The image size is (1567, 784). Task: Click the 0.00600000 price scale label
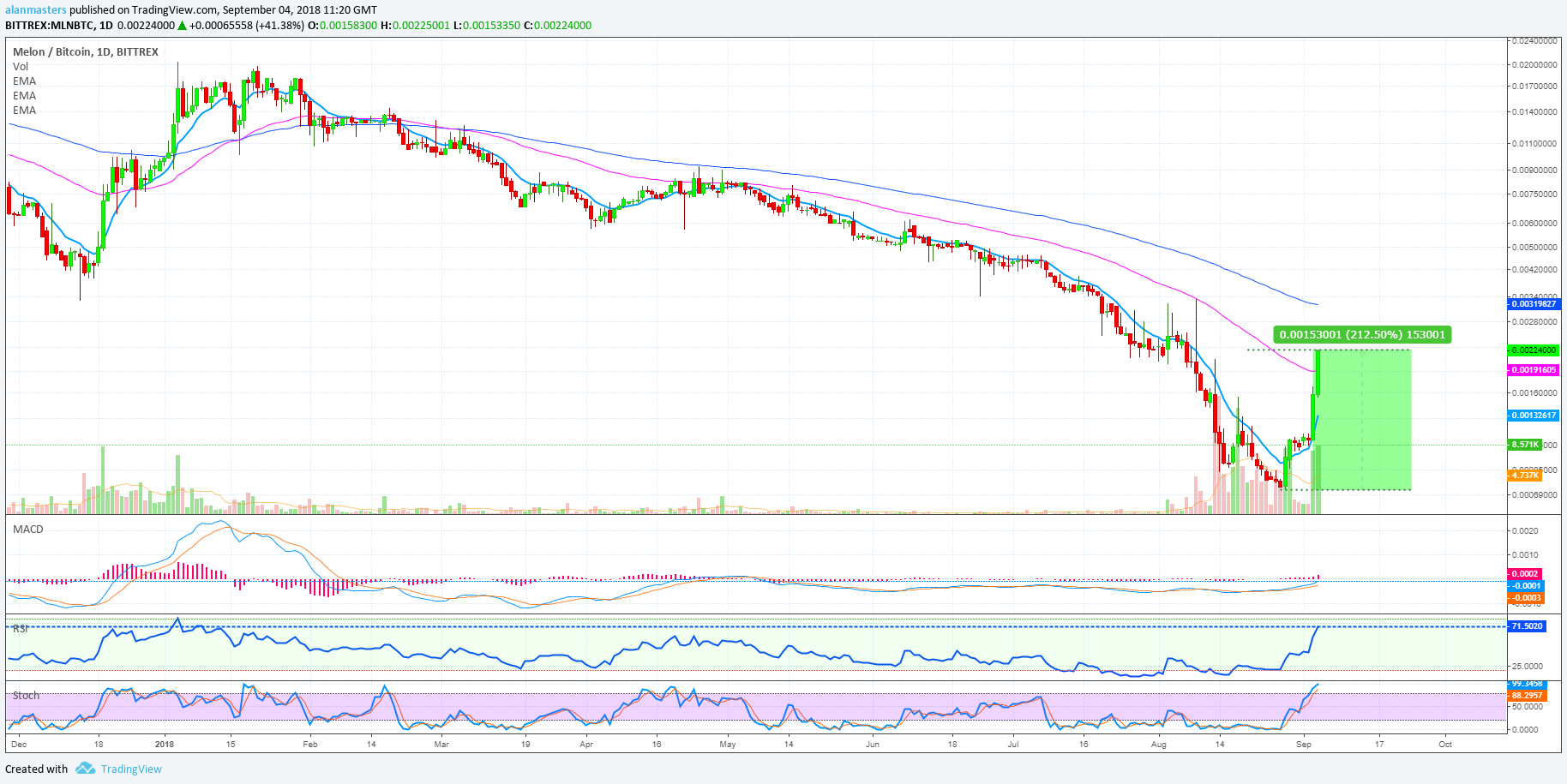point(1534,224)
